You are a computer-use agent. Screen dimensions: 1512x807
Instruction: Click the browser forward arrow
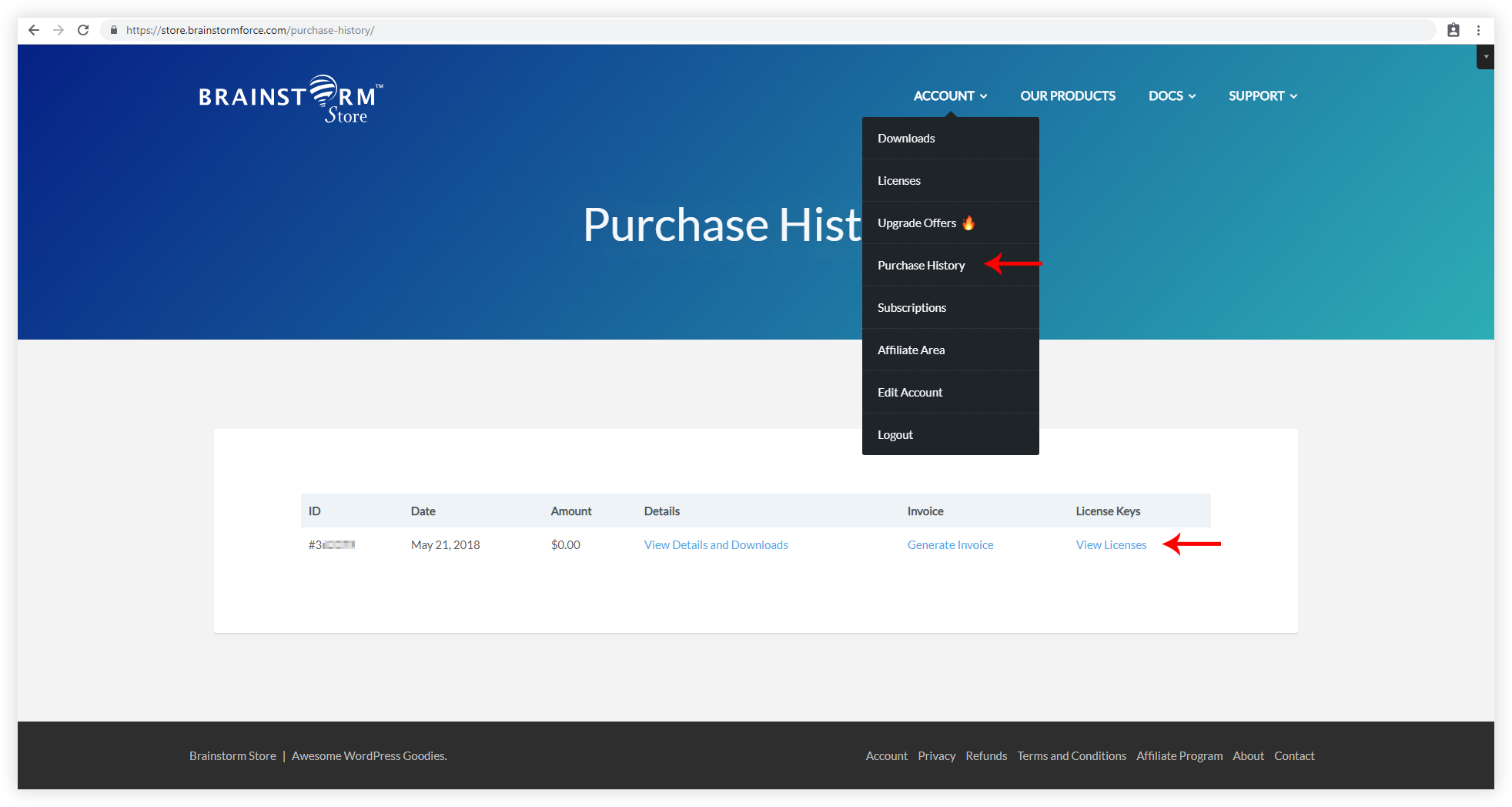[59, 30]
